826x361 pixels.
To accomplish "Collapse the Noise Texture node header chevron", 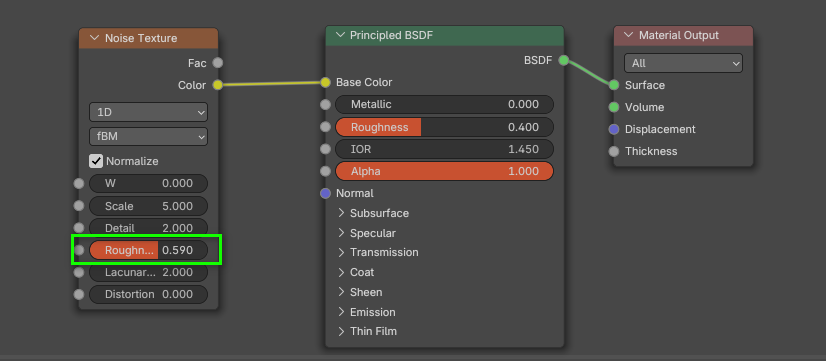I will point(95,38).
